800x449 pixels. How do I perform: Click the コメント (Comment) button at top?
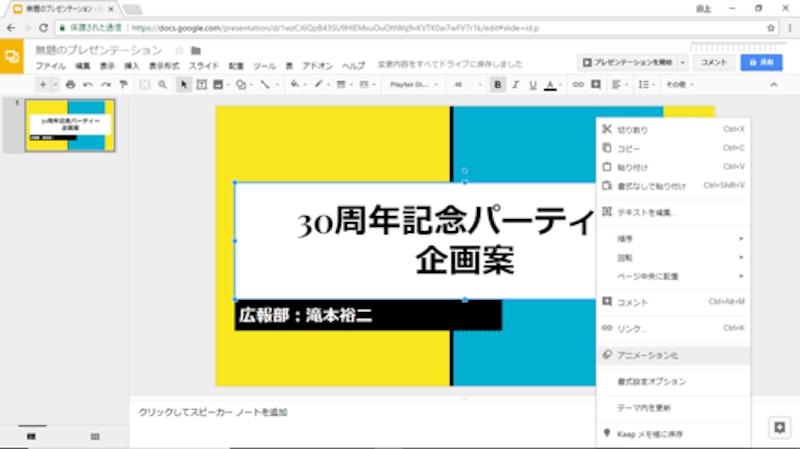pyautogui.click(x=713, y=62)
